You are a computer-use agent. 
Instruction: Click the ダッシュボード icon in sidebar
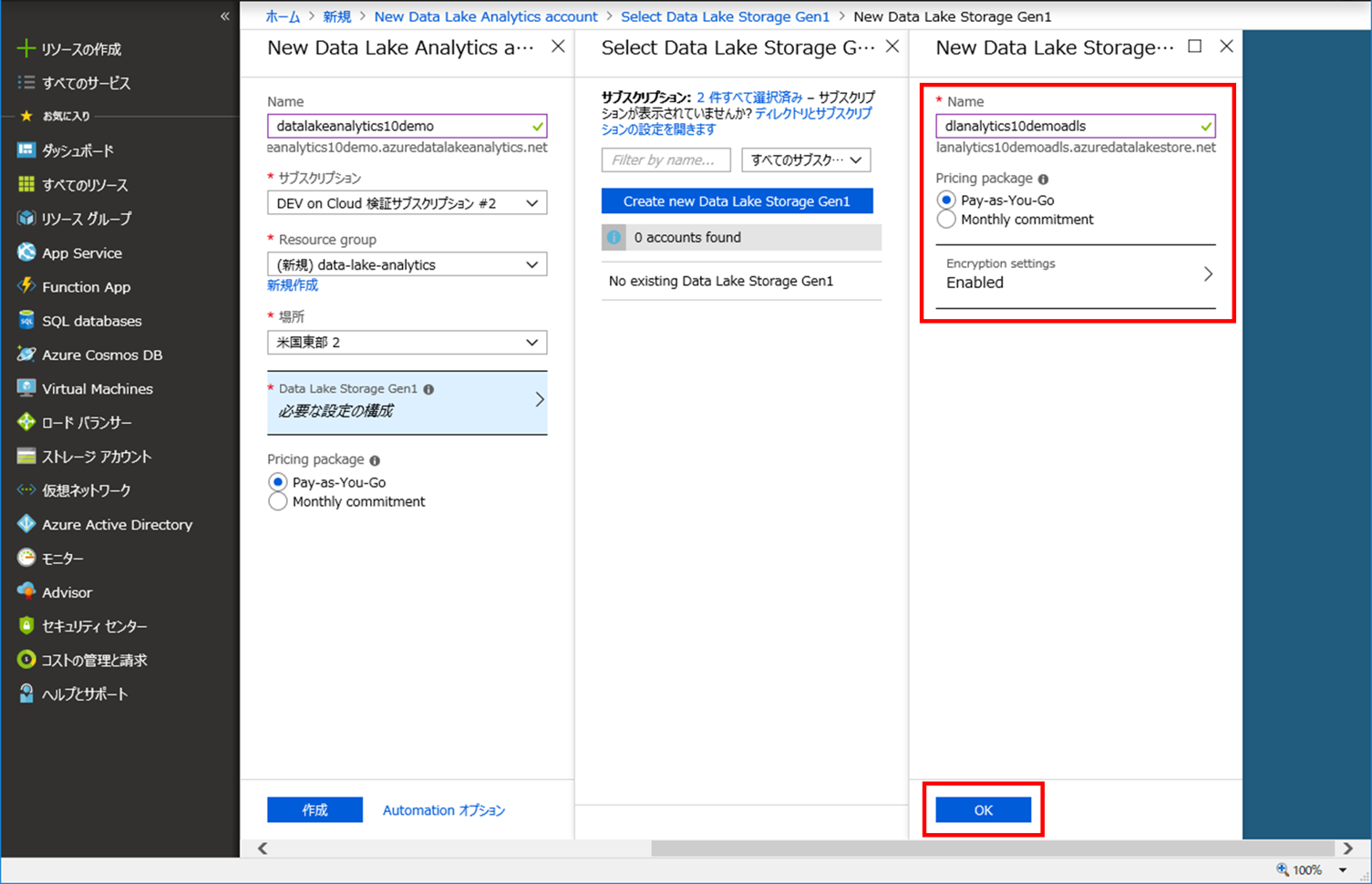click(26, 150)
